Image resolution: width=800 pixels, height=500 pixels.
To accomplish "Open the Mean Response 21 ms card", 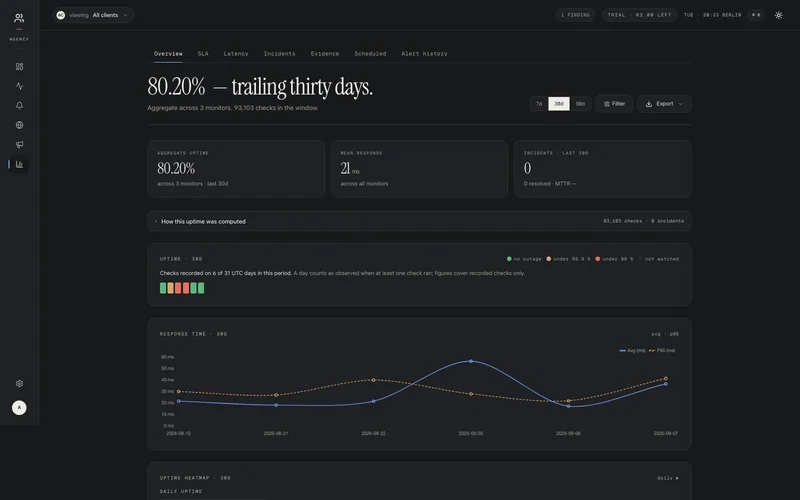I will click(x=419, y=169).
